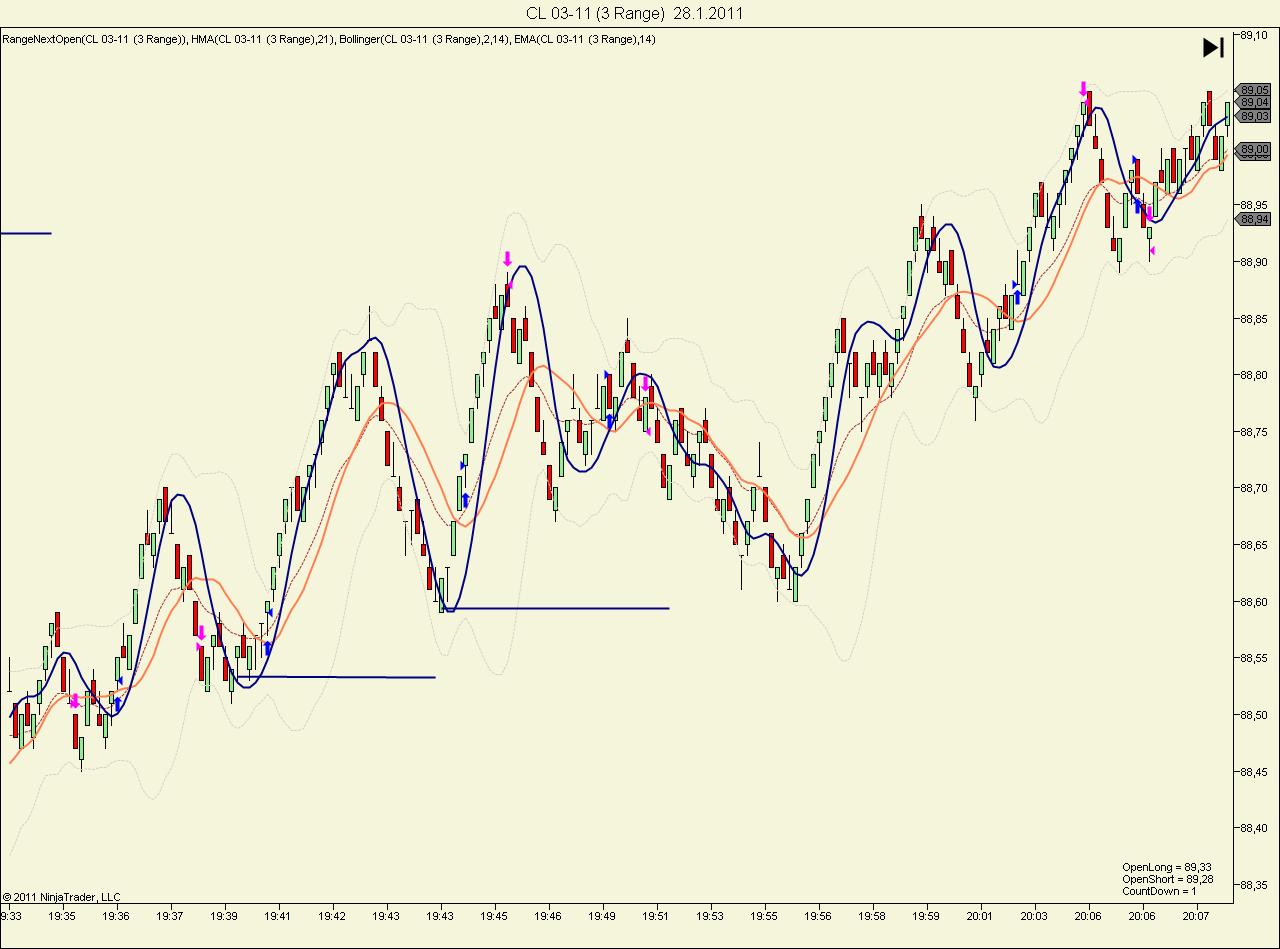Click the chart title CL 03-11 (3 Range)
The image size is (1280, 949).
tap(596, 13)
